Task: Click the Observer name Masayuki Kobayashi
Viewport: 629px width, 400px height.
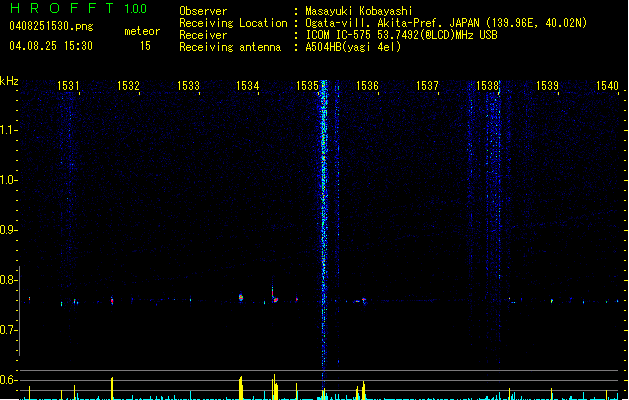Action: coord(359,11)
